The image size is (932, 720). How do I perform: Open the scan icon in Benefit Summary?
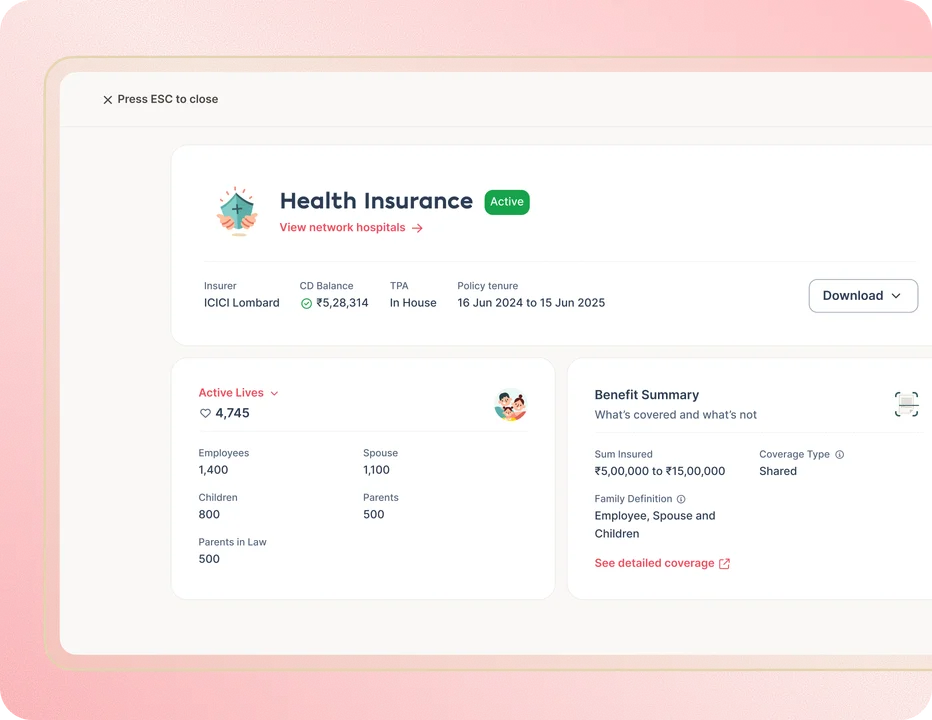906,404
